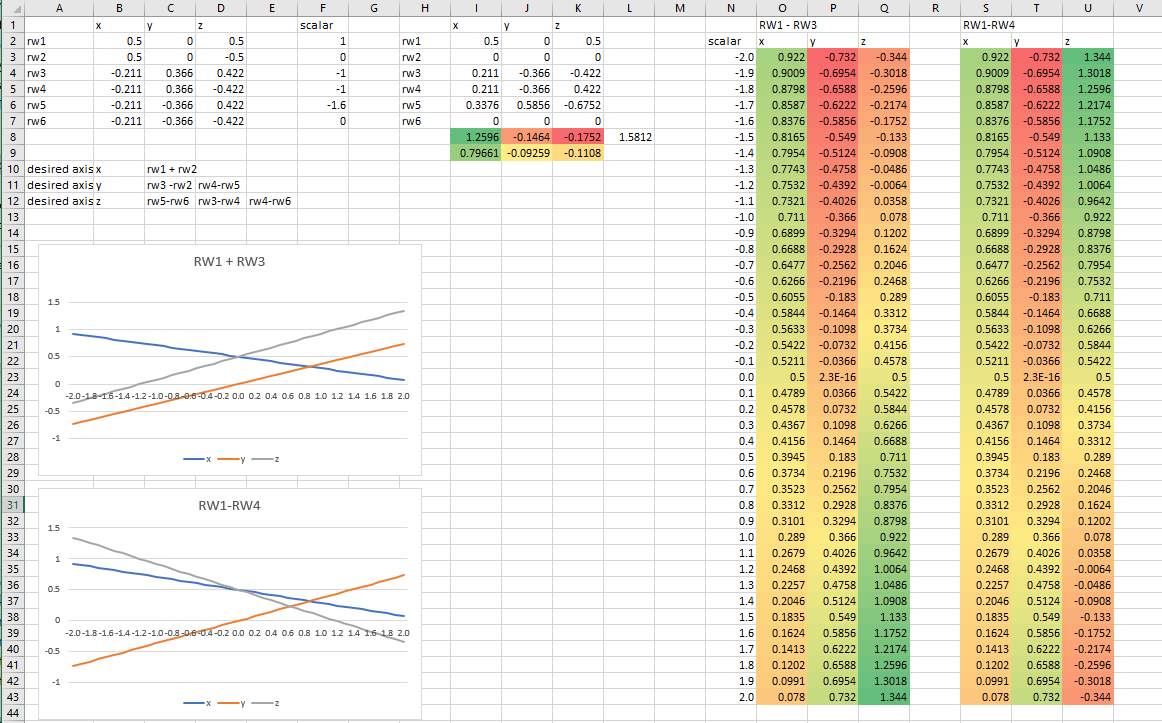
Task: Select the cell with 0.79661
Action: (475, 153)
